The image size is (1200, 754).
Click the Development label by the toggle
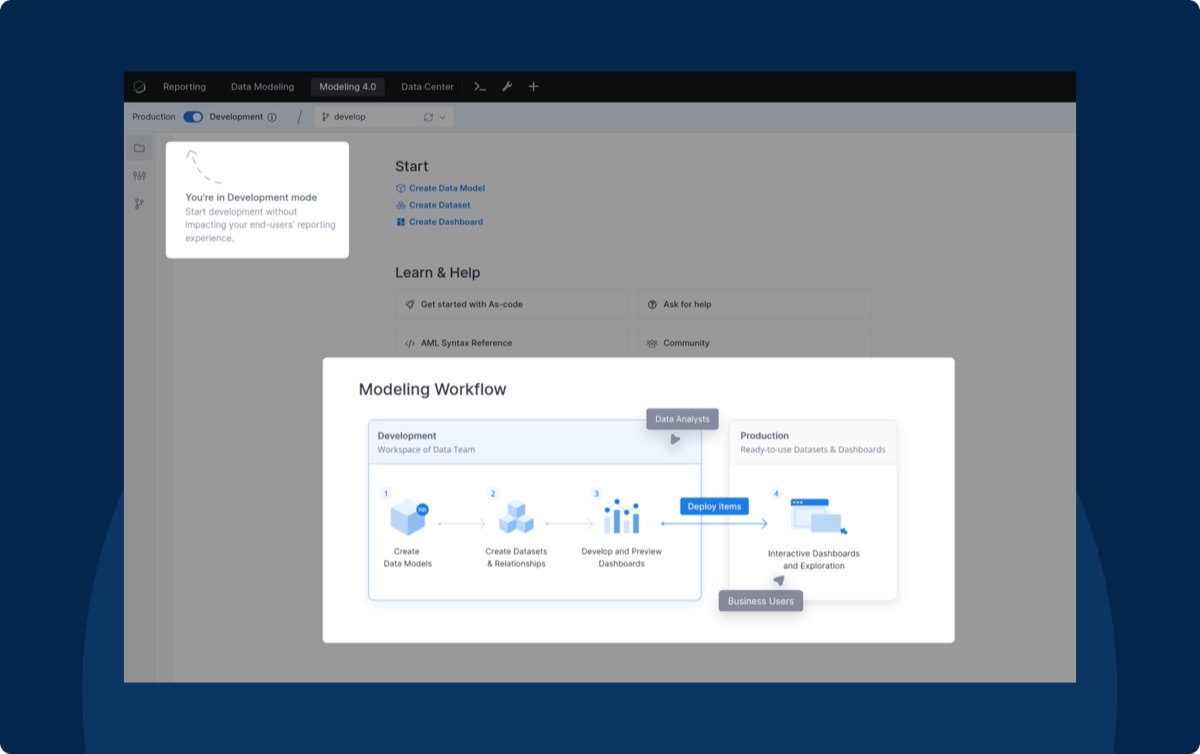click(x=236, y=117)
